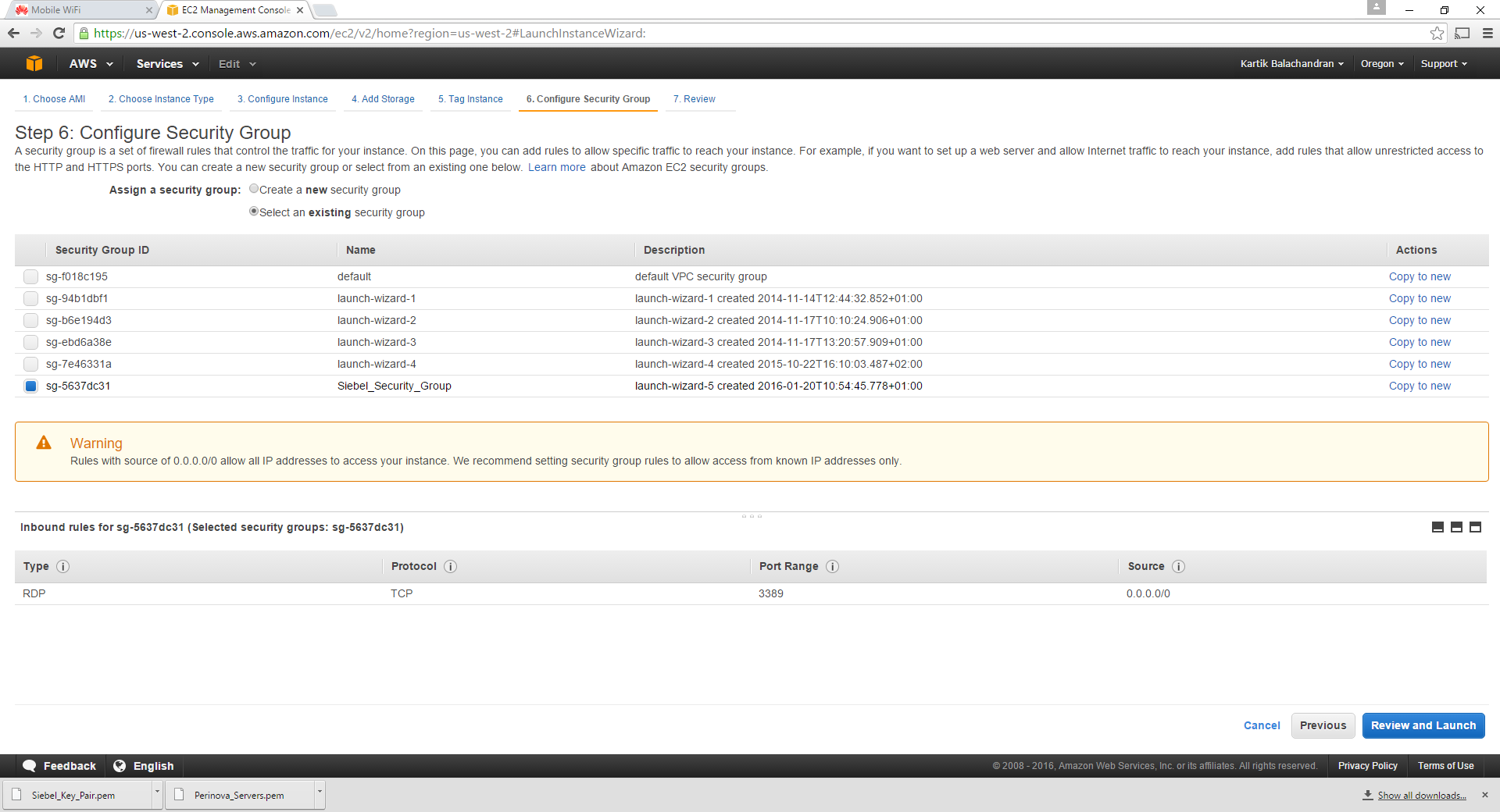Screen dimensions: 1500x812
Task: Click the info icon next to Protocol
Action: (x=451, y=567)
